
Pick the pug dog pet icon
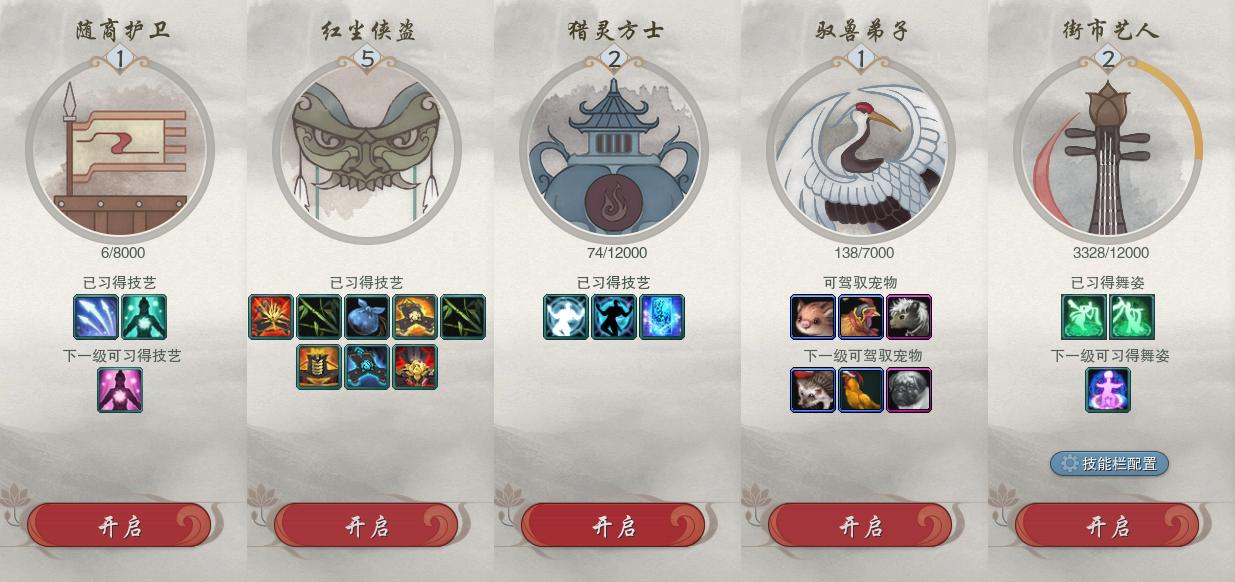pyautogui.click(x=909, y=390)
